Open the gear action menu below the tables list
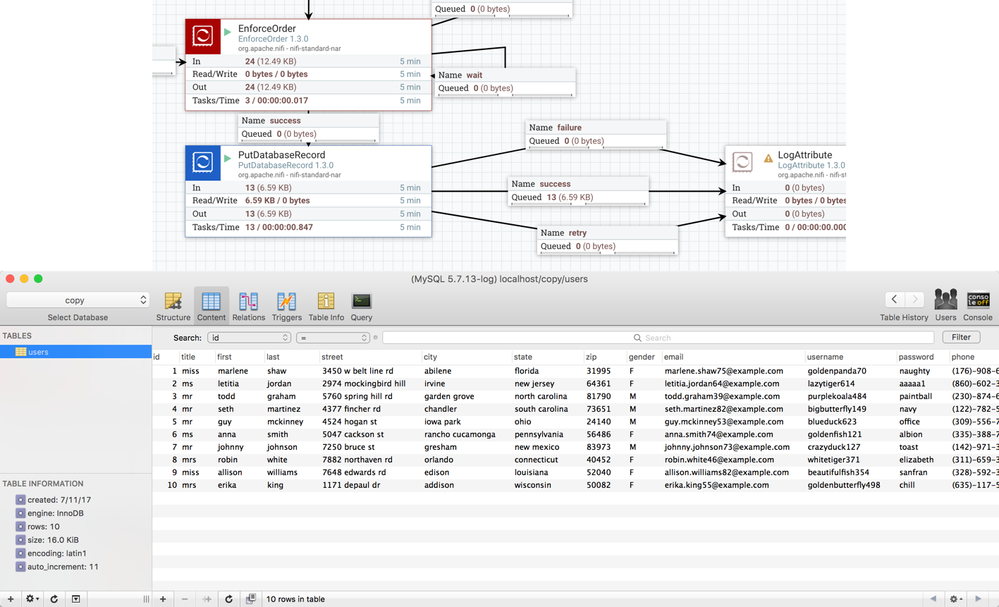 (x=31, y=598)
